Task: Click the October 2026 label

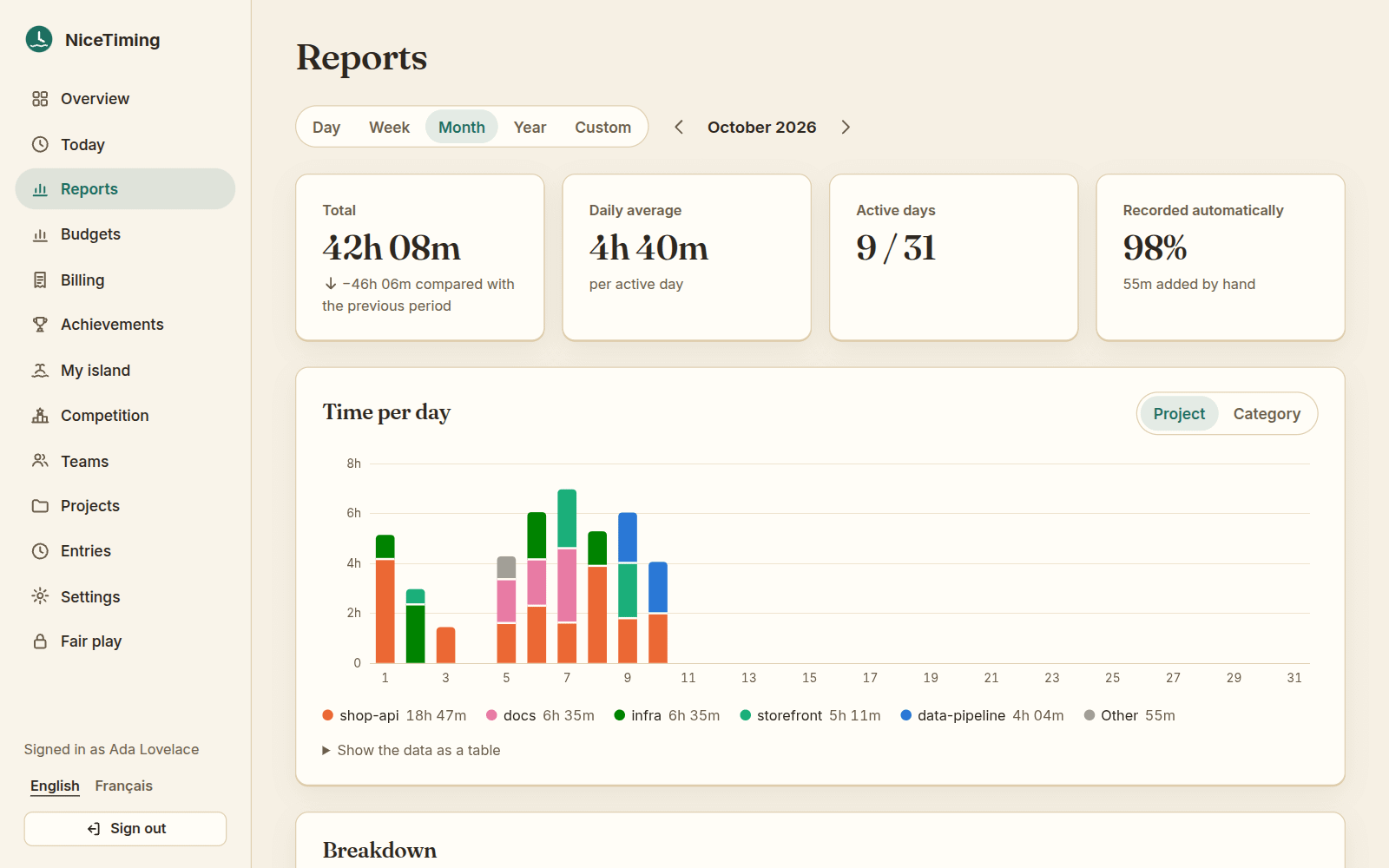Action: click(x=762, y=127)
